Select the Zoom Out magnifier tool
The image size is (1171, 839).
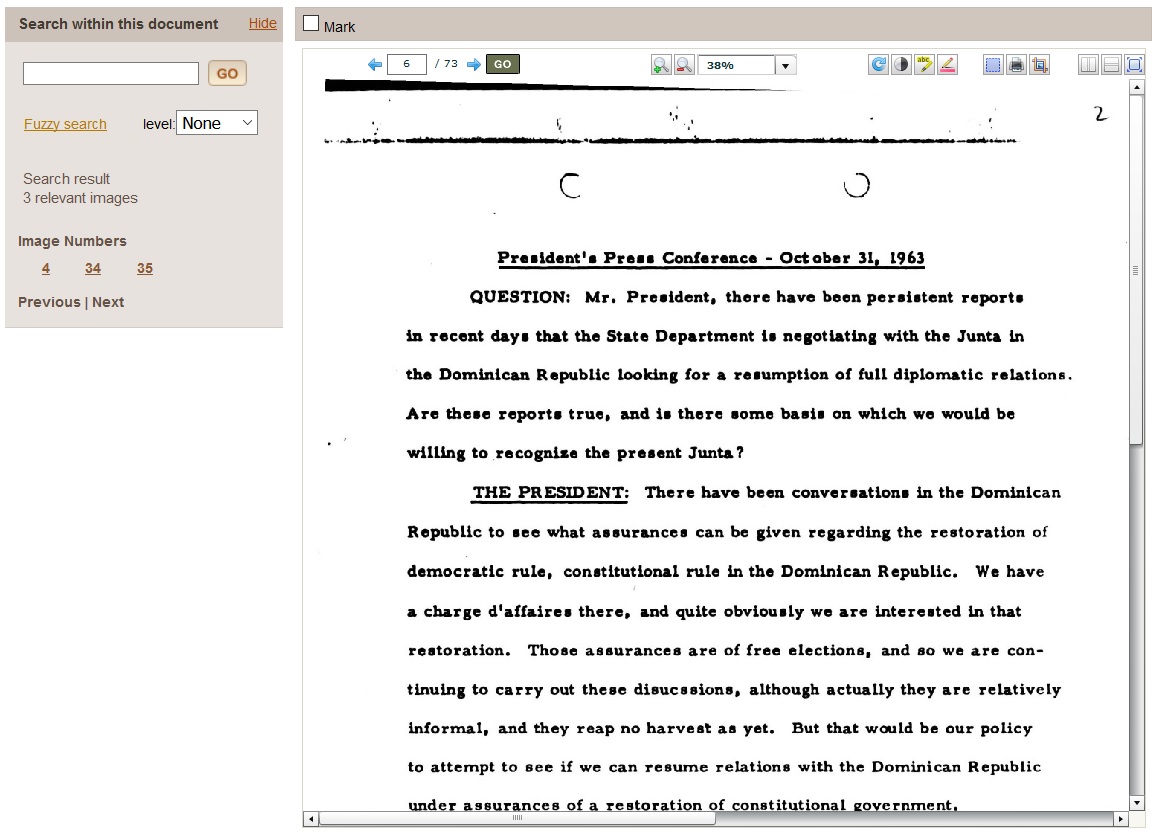[x=683, y=64]
